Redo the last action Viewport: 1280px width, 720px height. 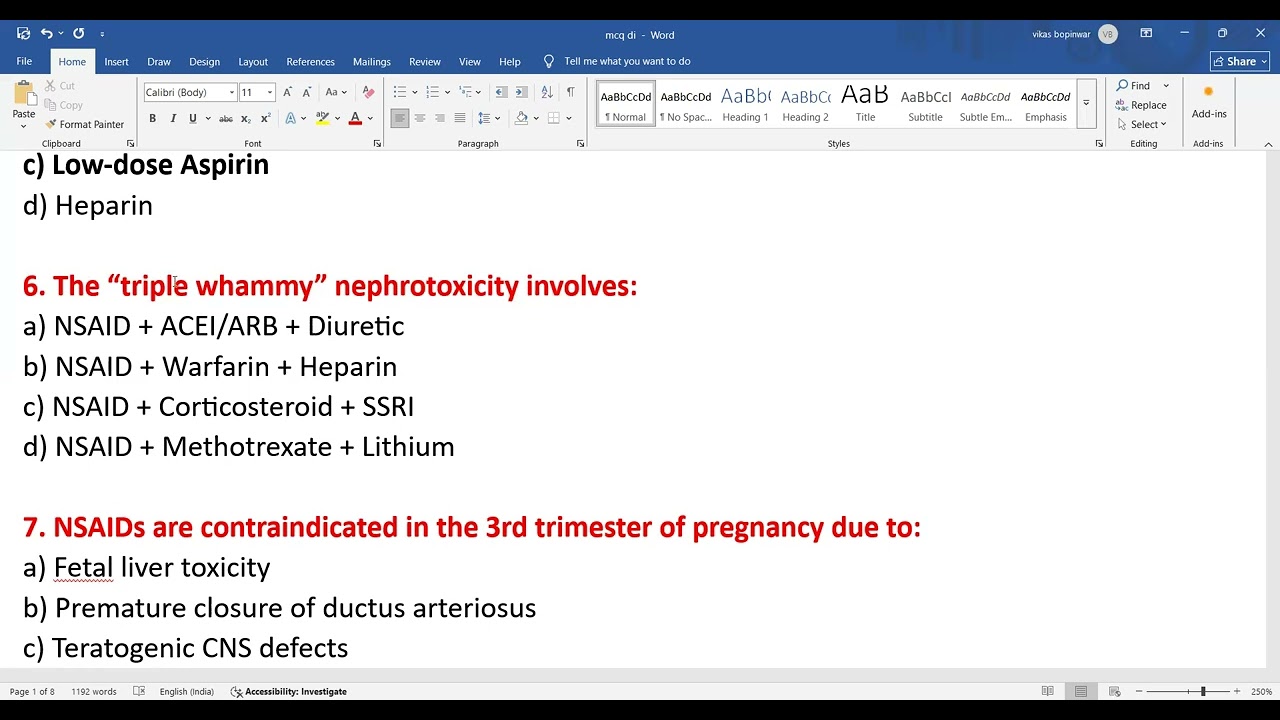79,33
